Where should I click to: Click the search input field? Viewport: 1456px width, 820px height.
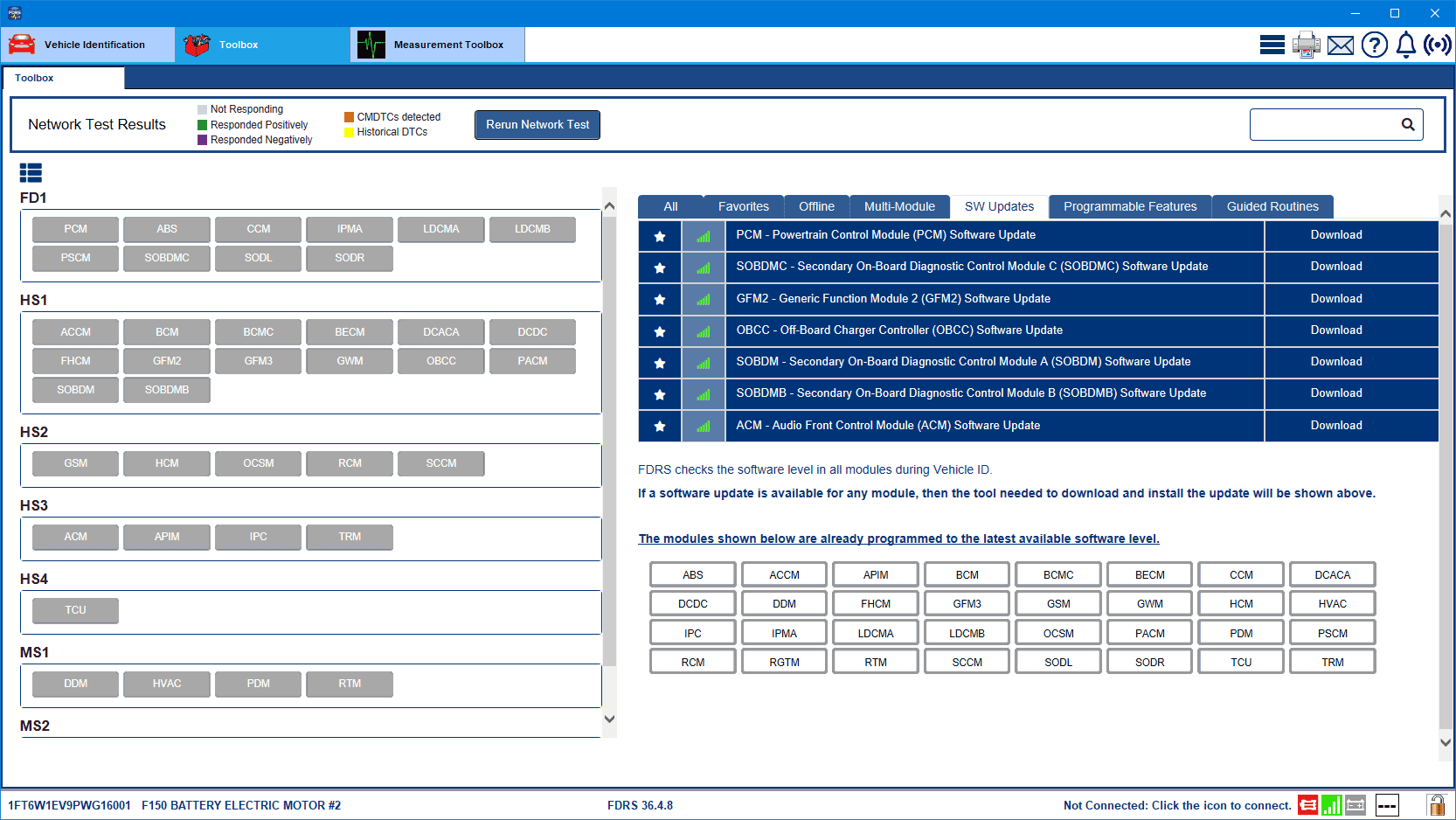coord(1323,124)
